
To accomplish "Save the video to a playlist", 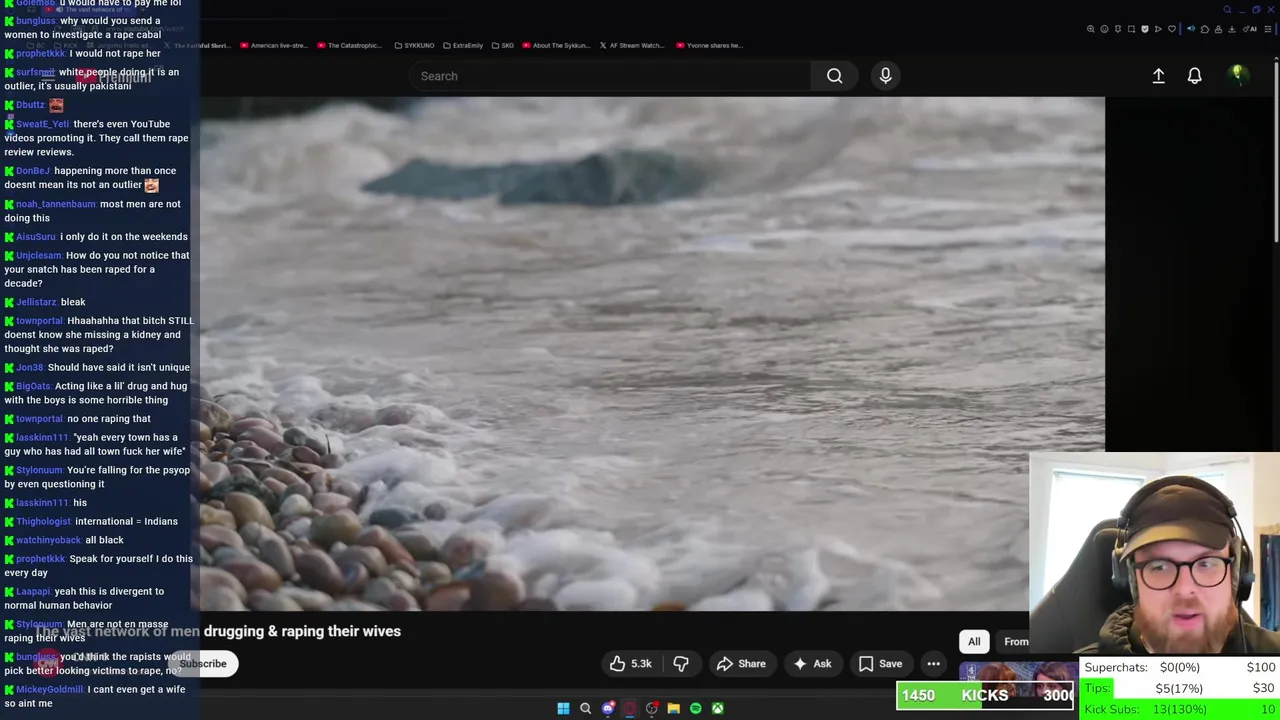I will (x=880, y=664).
